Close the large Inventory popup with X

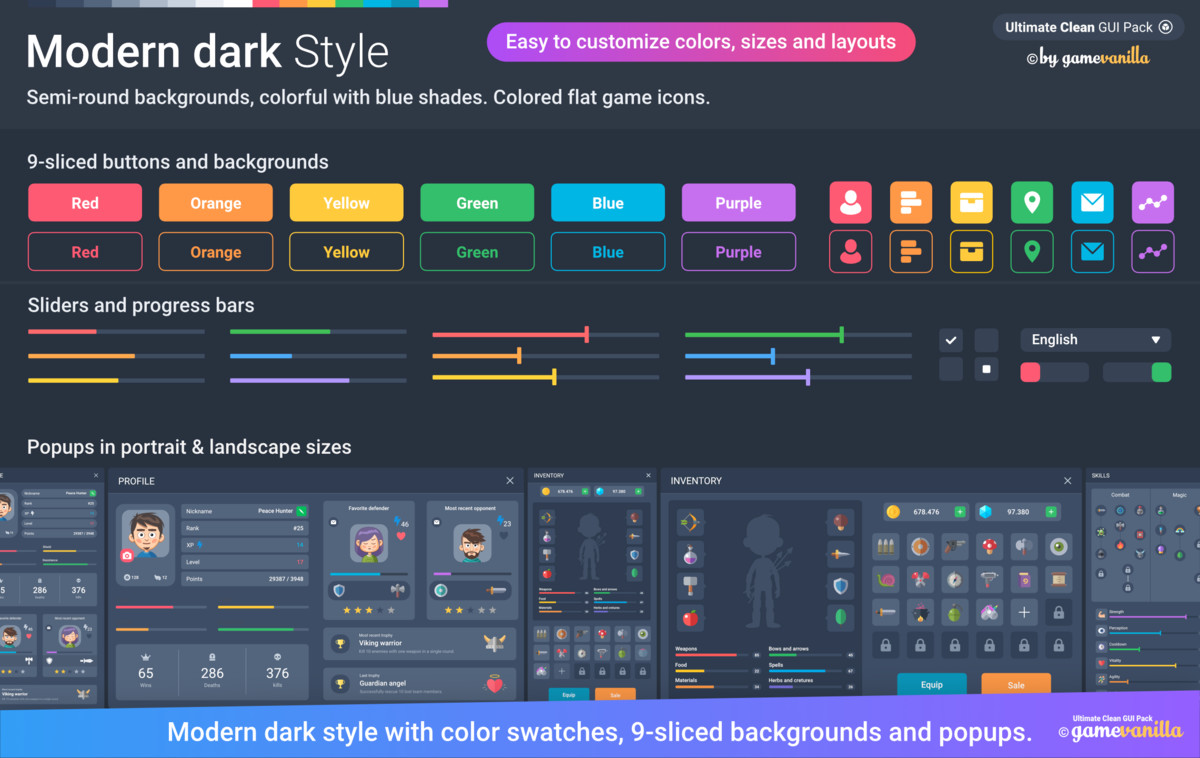(1068, 481)
